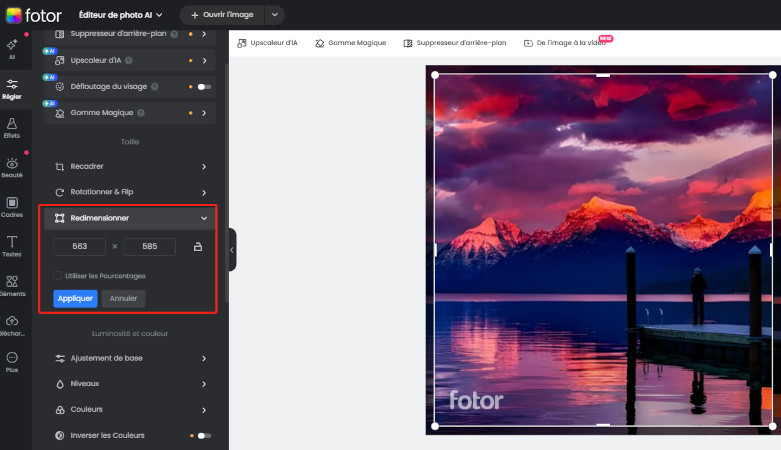This screenshot has height=450, width=781.
Task: Open the upload (Téléchar...) sidebar tab
Action: coord(12,325)
